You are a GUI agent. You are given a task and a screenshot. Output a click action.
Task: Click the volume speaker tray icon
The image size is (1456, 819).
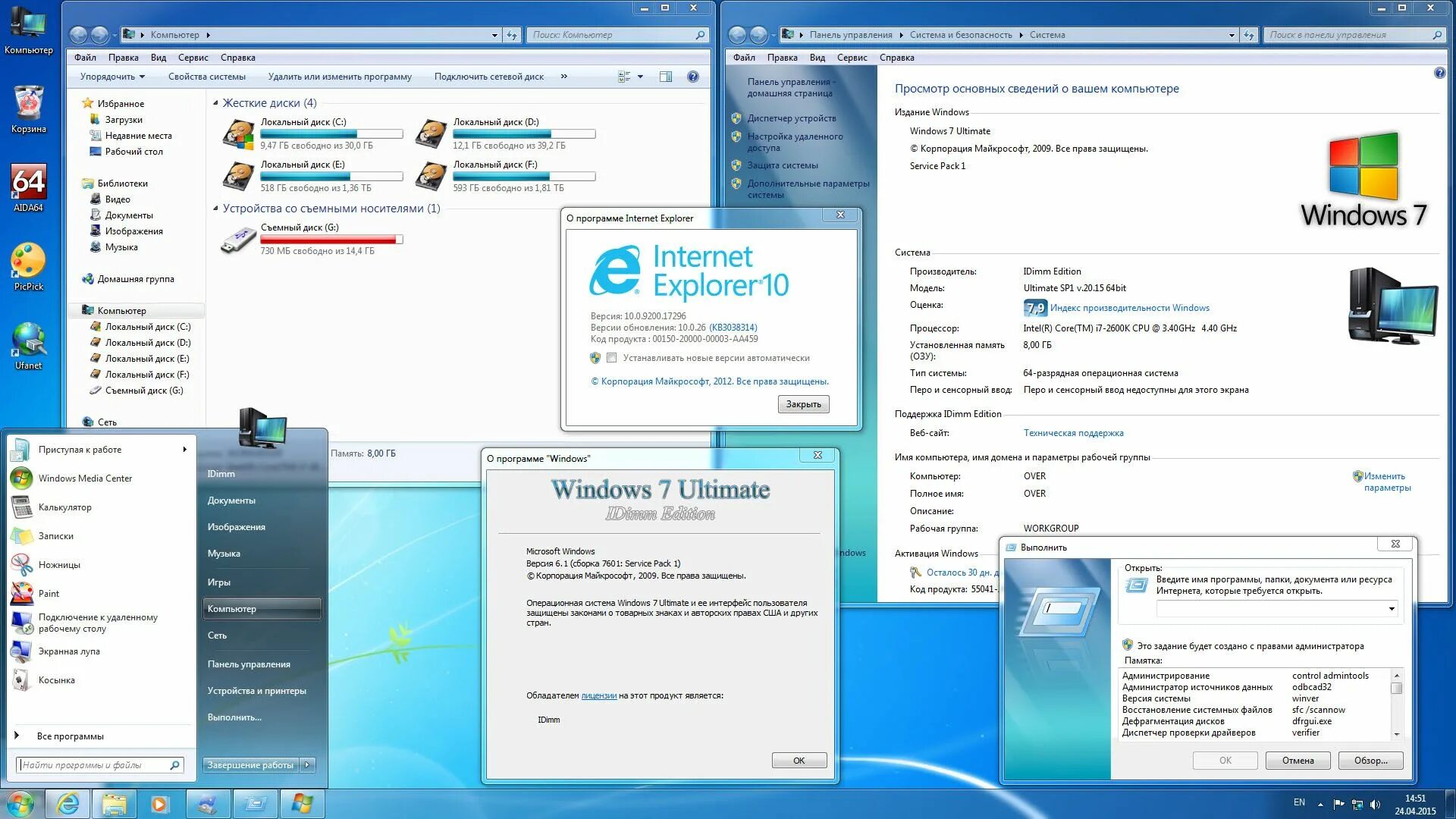(x=1376, y=804)
